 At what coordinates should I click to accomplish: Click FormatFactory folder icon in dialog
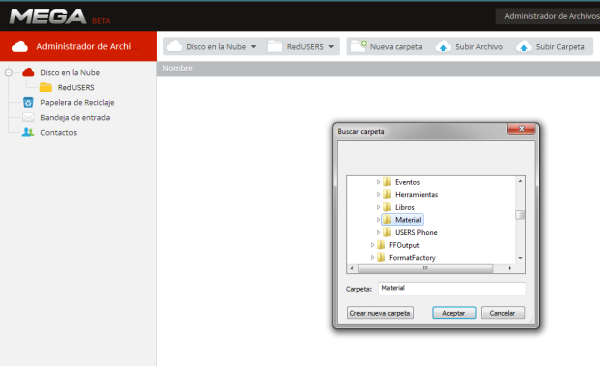[x=381, y=258]
